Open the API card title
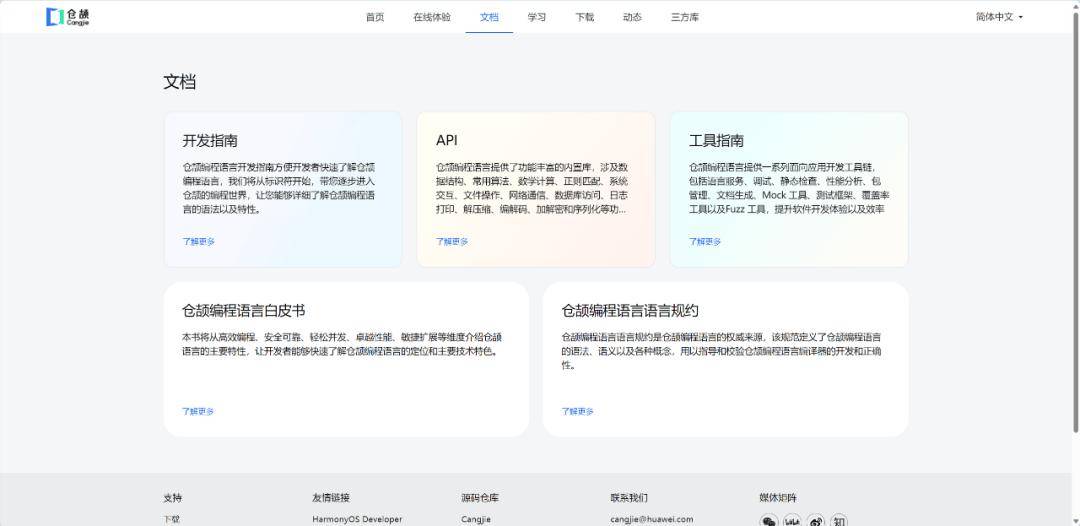 coord(446,141)
